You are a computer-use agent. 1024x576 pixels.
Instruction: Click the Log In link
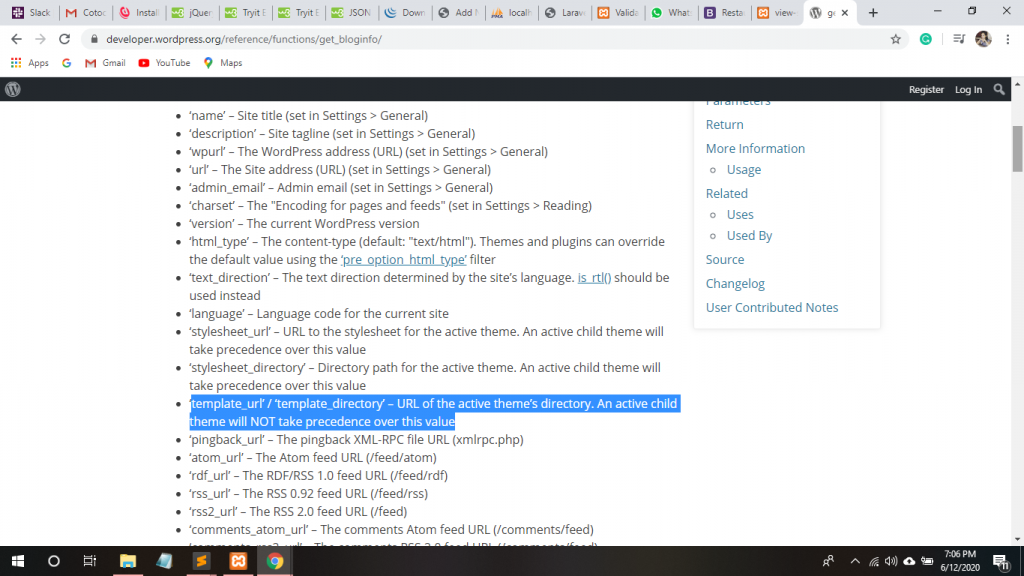[x=968, y=90]
